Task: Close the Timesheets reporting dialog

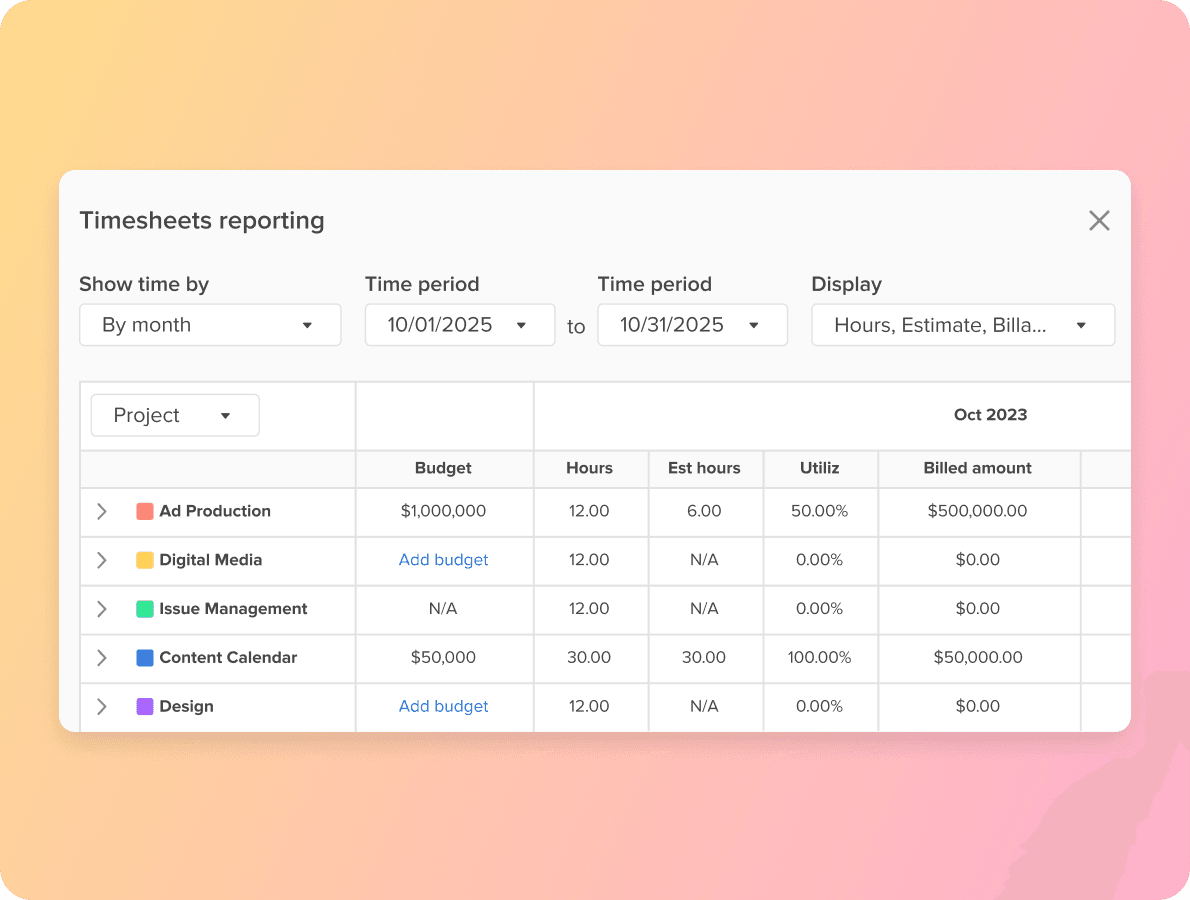Action: pyautogui.click(x=1099, y=221)
